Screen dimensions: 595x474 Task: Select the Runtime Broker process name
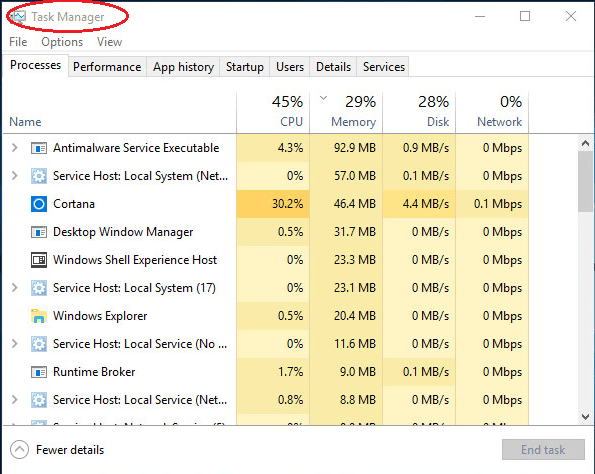94,372
